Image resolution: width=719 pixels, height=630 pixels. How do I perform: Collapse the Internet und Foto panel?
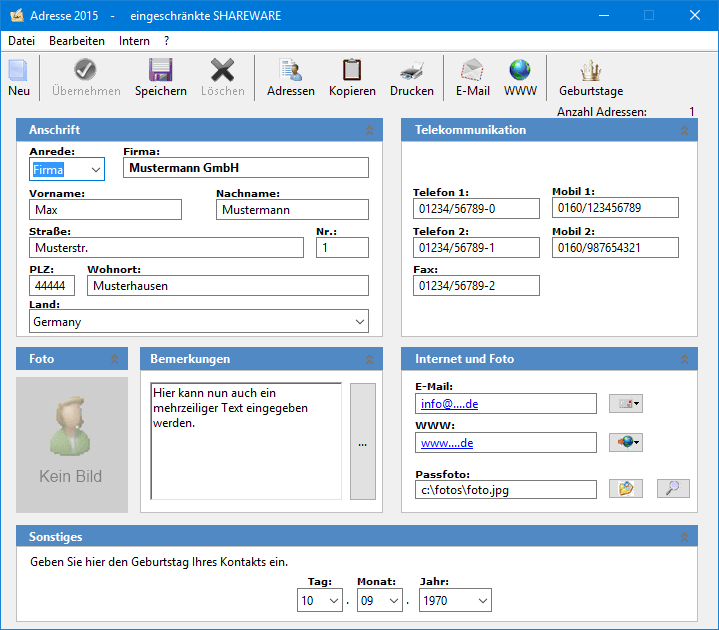pos(684,359)
